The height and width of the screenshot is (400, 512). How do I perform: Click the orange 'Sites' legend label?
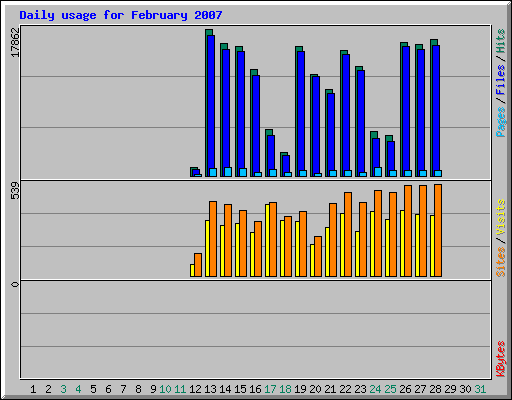(501, 262)
